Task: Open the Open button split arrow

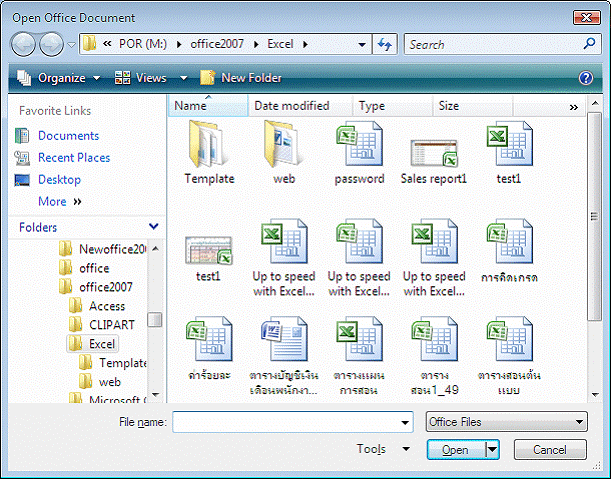Action: (x=493, y=450)
